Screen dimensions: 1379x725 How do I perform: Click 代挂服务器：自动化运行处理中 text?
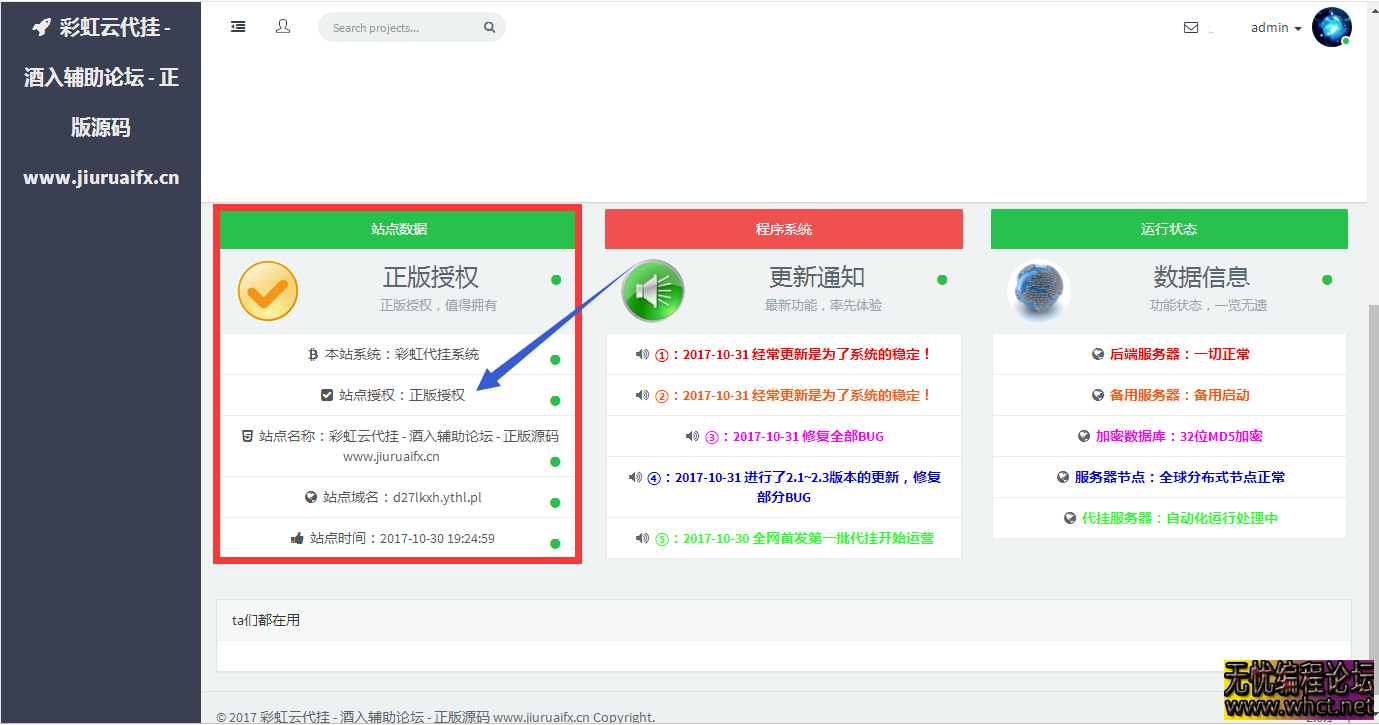point(1180,518)
